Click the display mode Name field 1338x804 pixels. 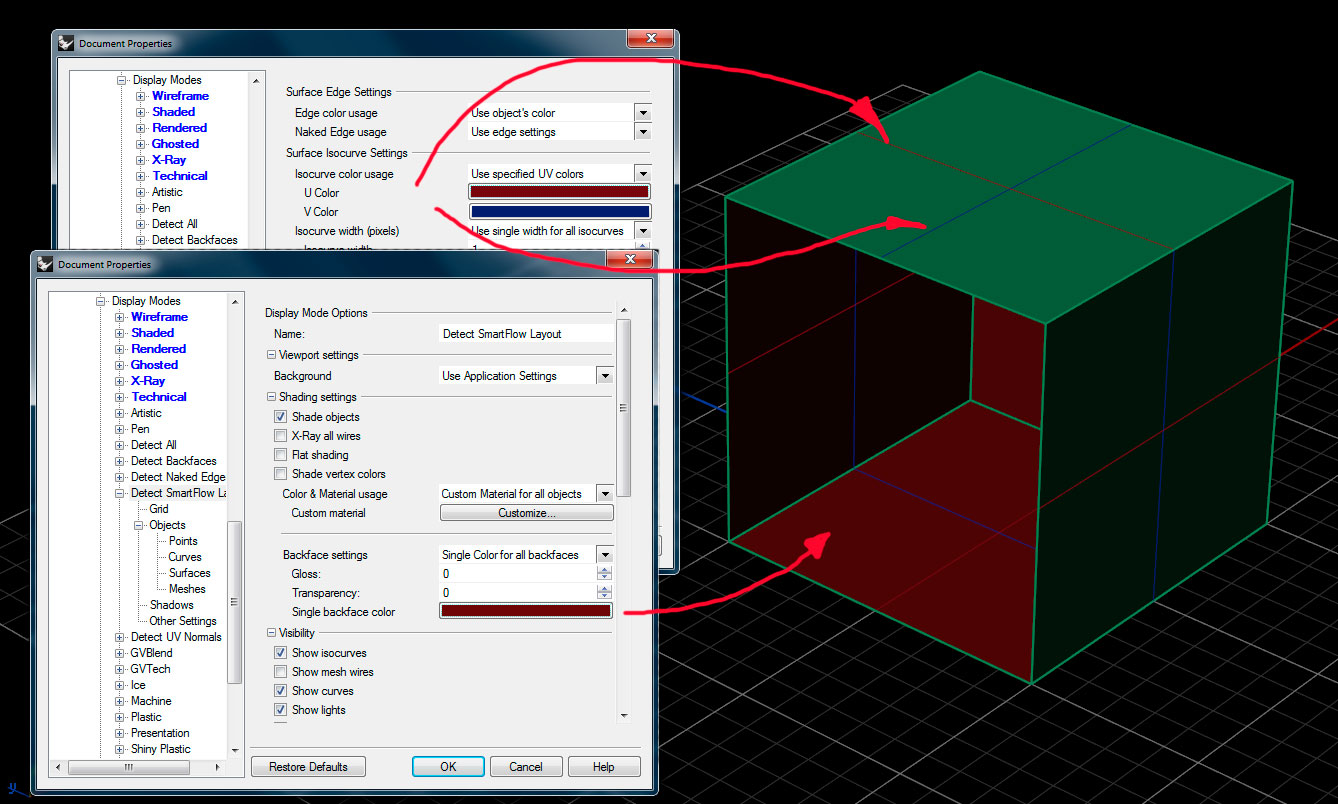click(526, 334)
